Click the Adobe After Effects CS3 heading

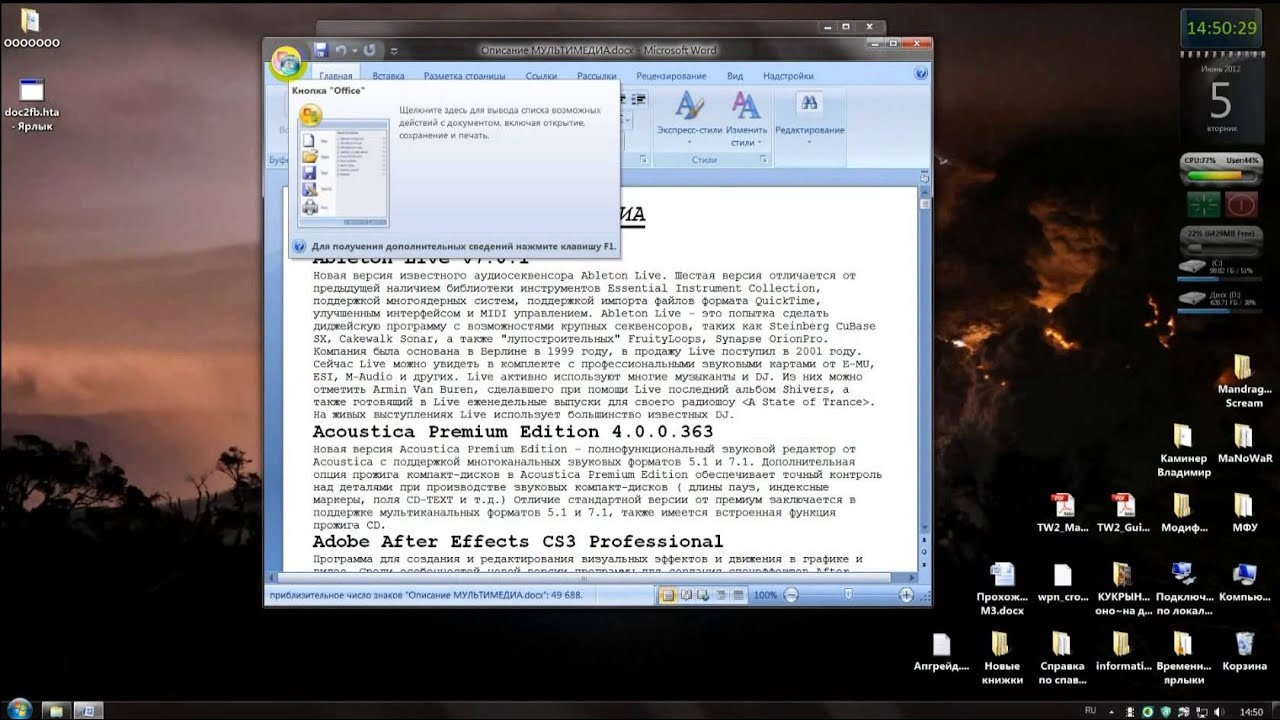[x=517, y=541]
